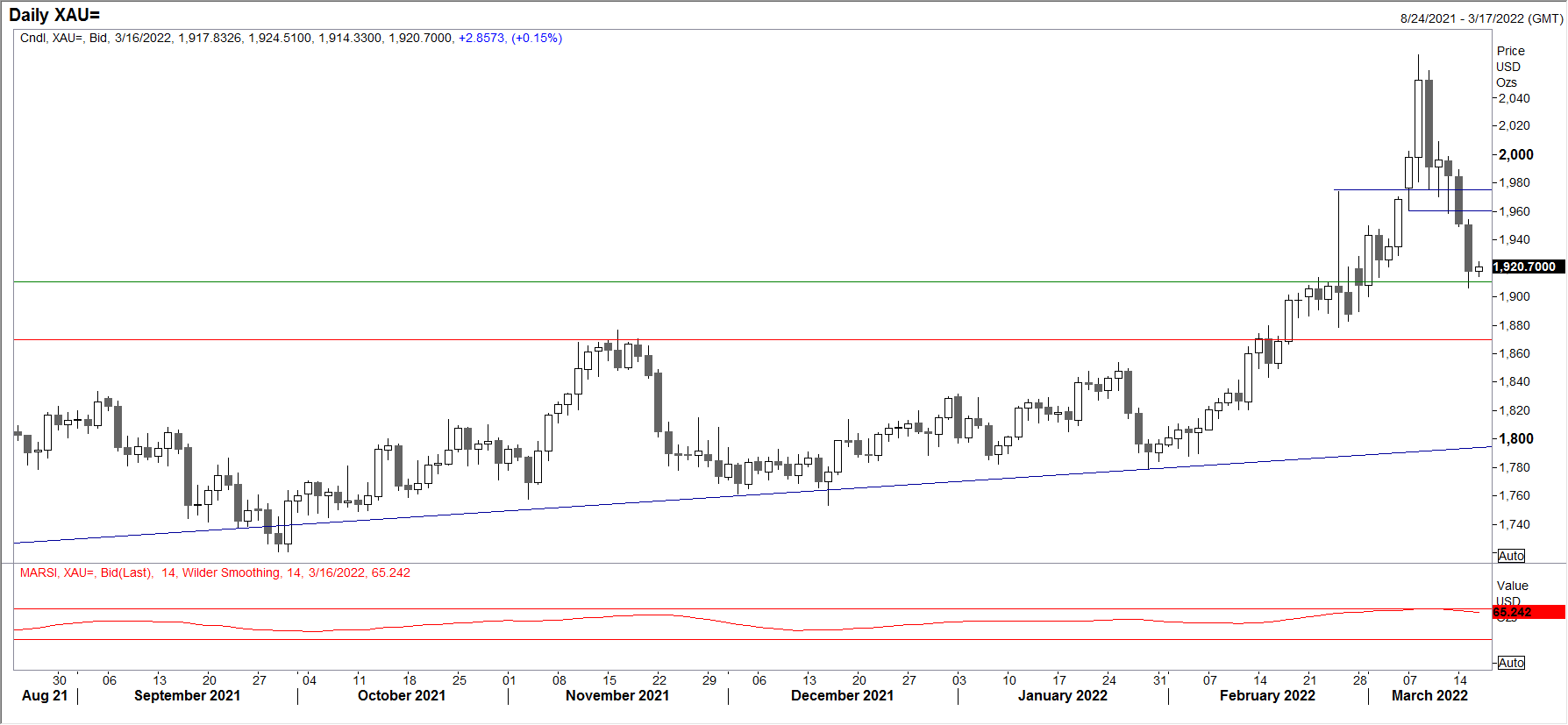The image size is (1568, 725).
Task: Select the 'September 2021' month label
Action: tap(187, 695)
